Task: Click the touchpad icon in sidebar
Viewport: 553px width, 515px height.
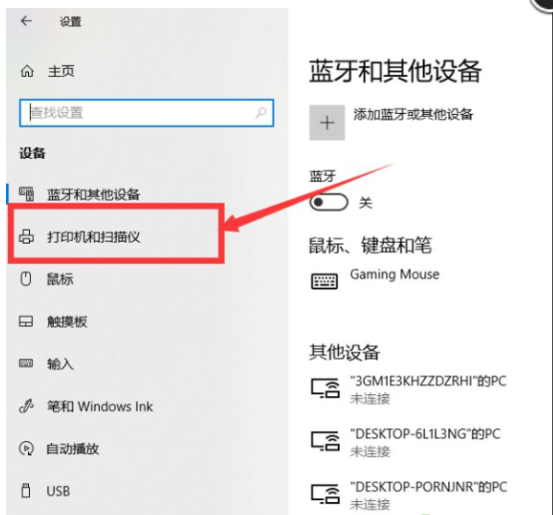Action: (26, 321)
